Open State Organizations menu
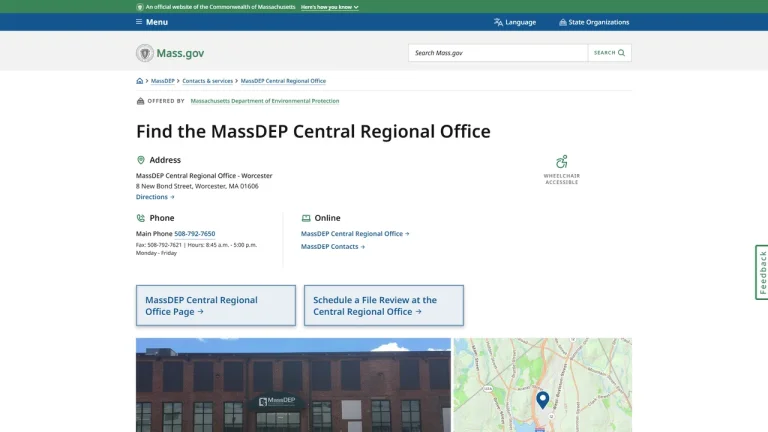The width and height of the screenshot is (768, 432). (594, 22)
